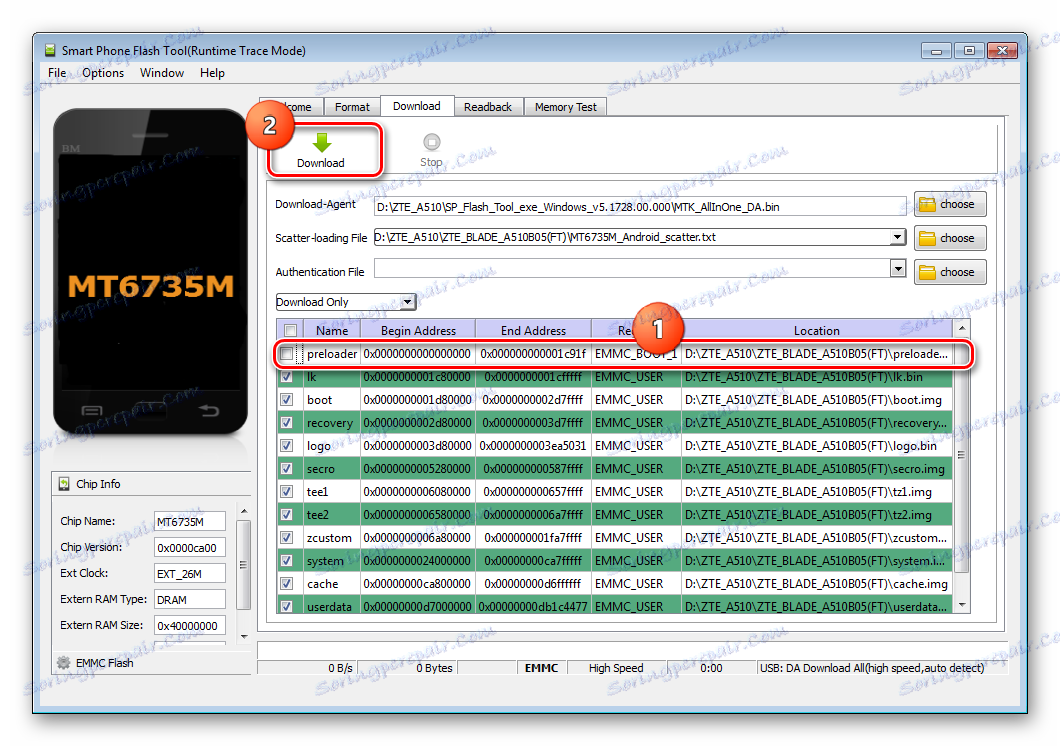Screen dimensions: 1060x746
Task: Click the green Download arrow icon
Action: [321, 143]
